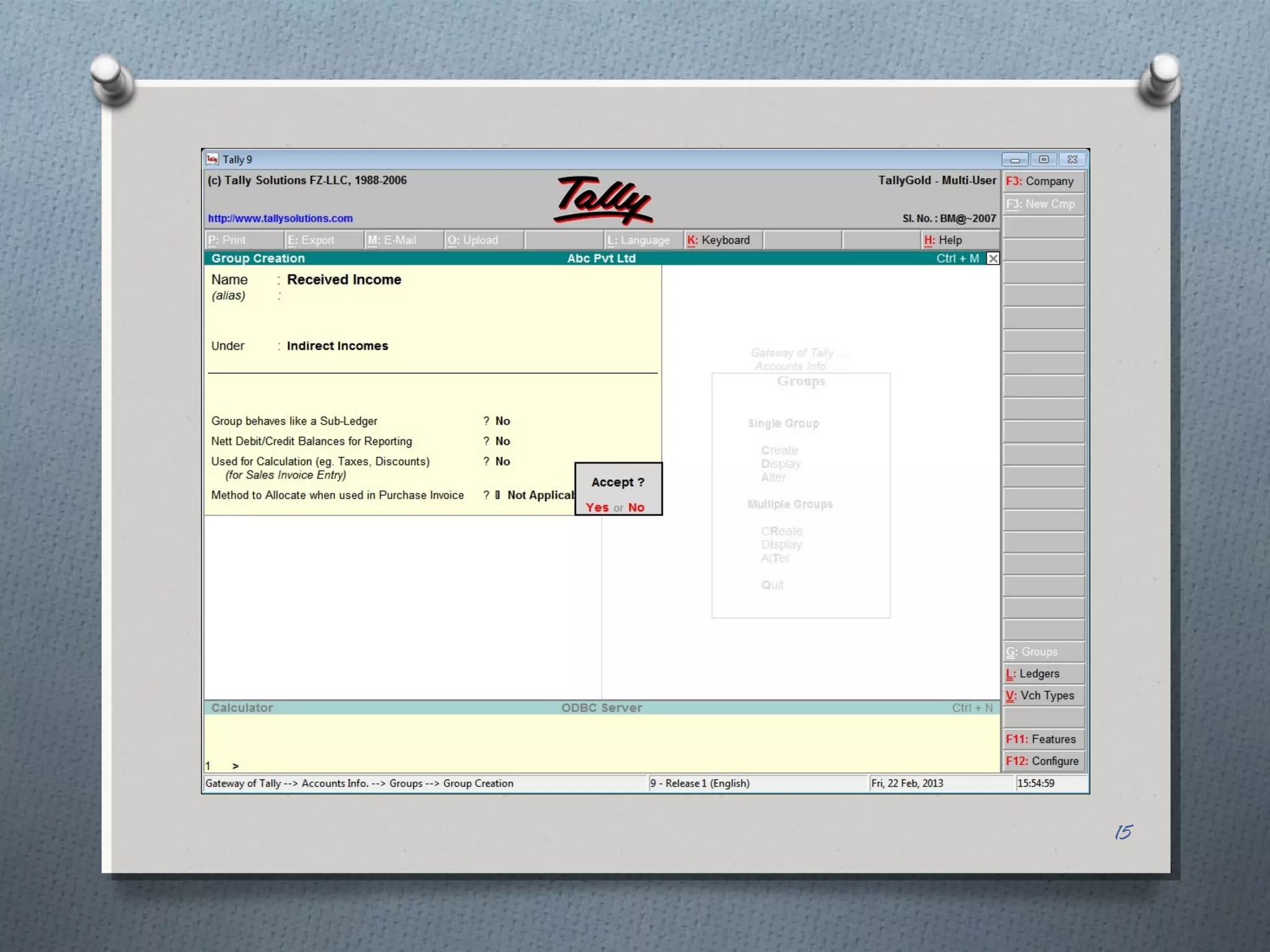Image resolution: width=1270 pixels, height=952 pixels.
Task: Select CReate under Multiple Groups menu
Action: [781, 531]
